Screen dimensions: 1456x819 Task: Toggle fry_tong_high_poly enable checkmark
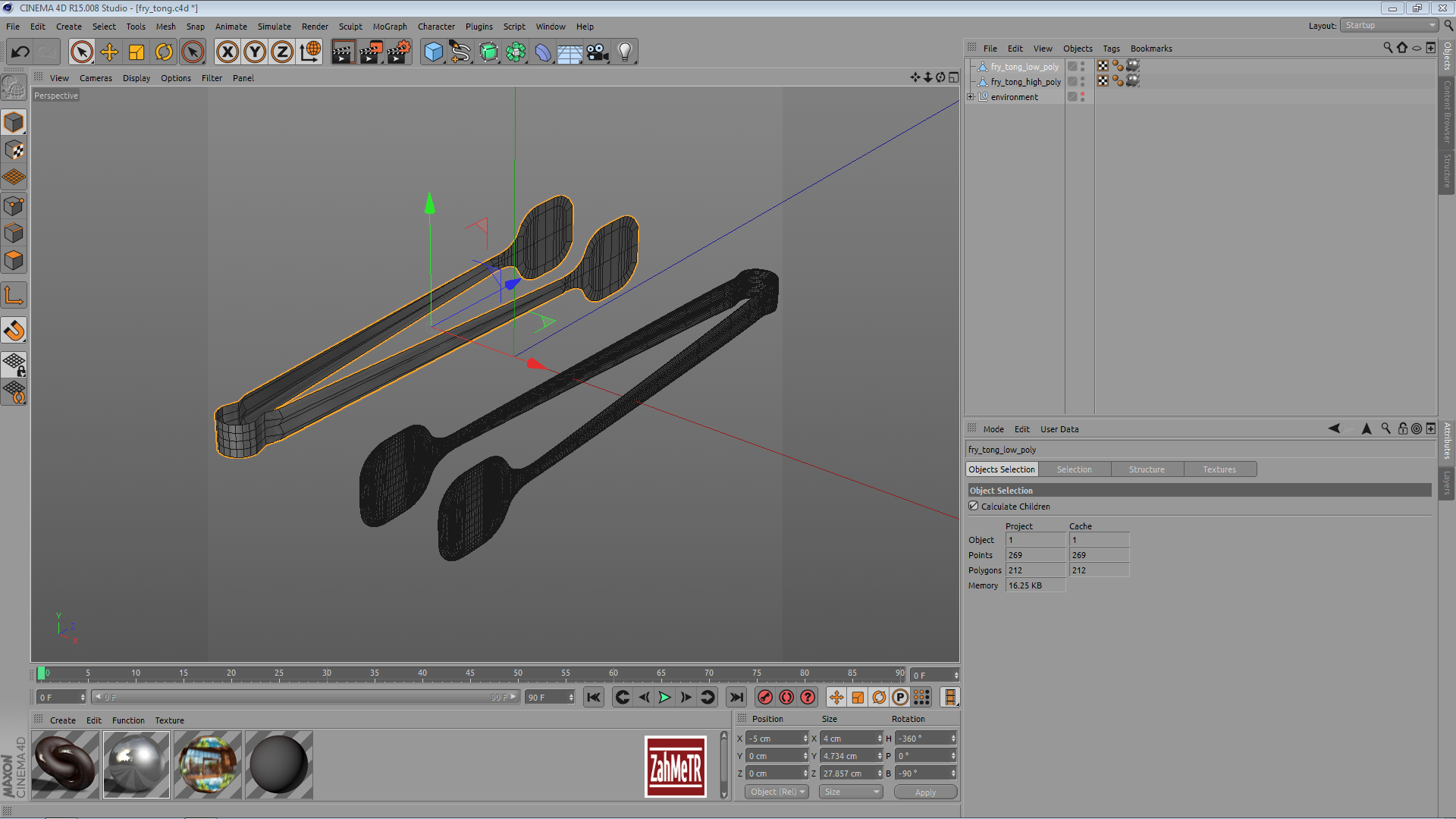point(1072,81)
